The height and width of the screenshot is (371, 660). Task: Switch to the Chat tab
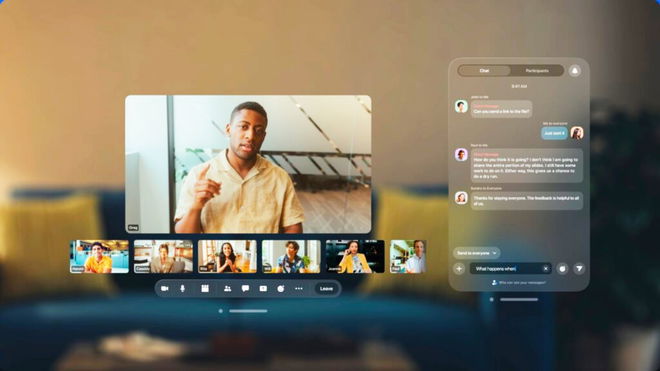pyautogui.click(x=484, y=71)
